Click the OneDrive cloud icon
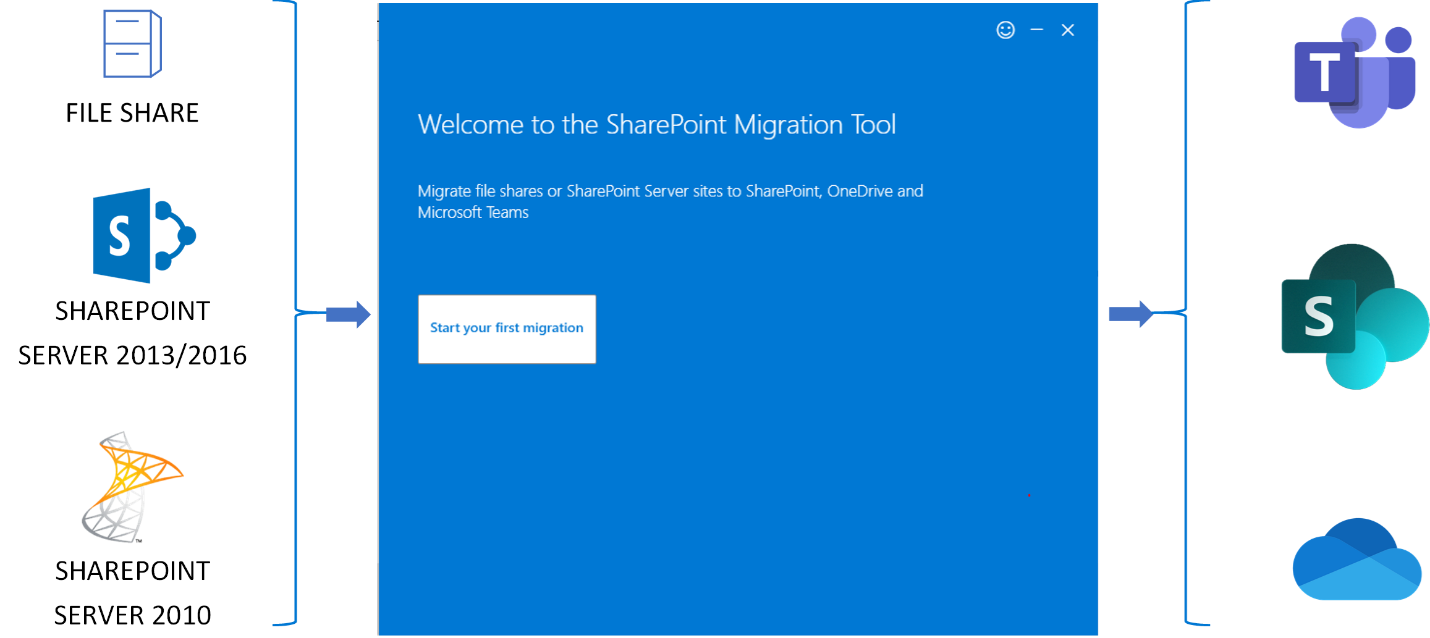 (1357, 560)
